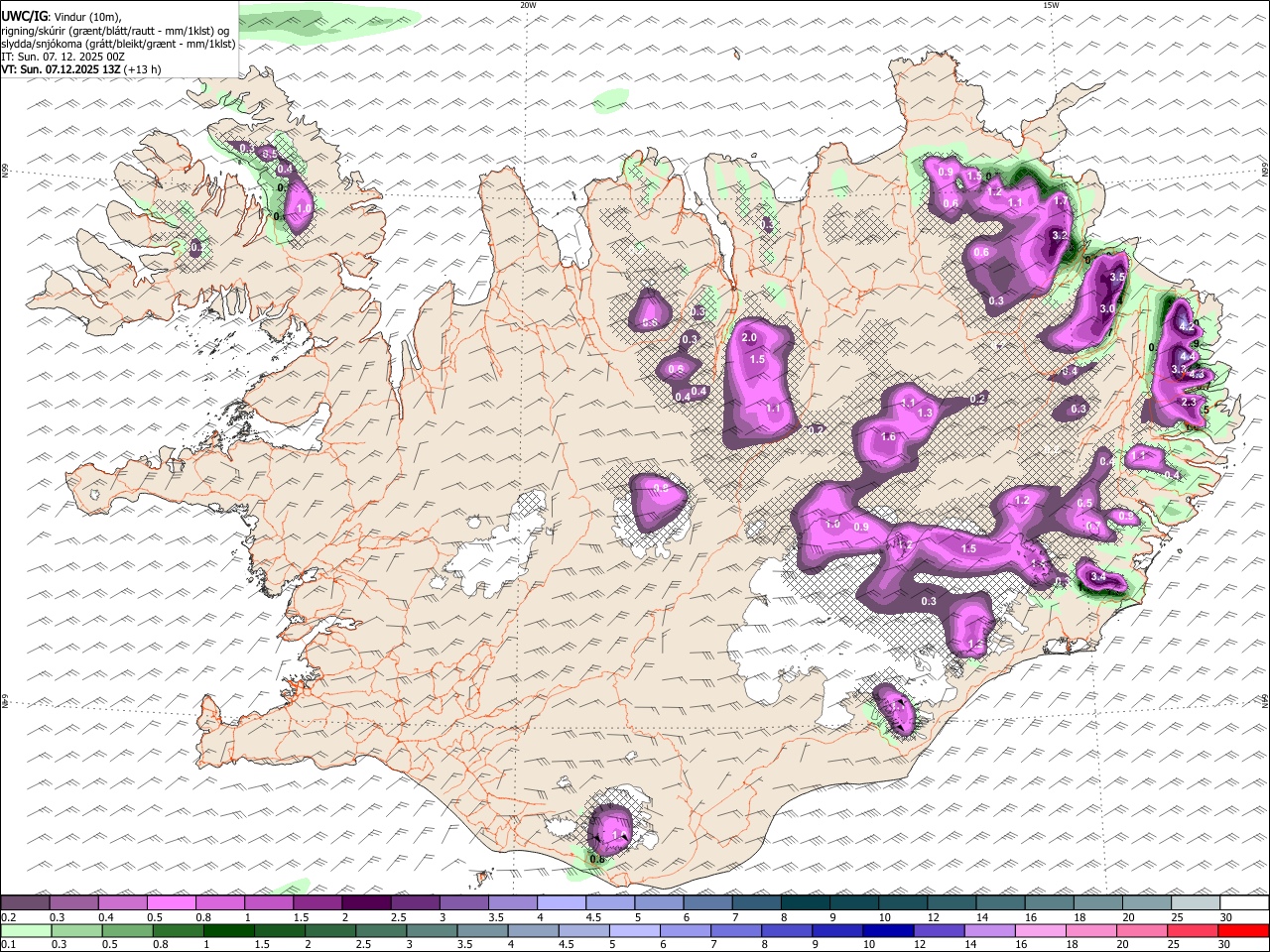Click the 'IT: Sun. 07. 12. 2025 00Z' line
Screen dimensions: 1270x952
[x=63, y=57]
